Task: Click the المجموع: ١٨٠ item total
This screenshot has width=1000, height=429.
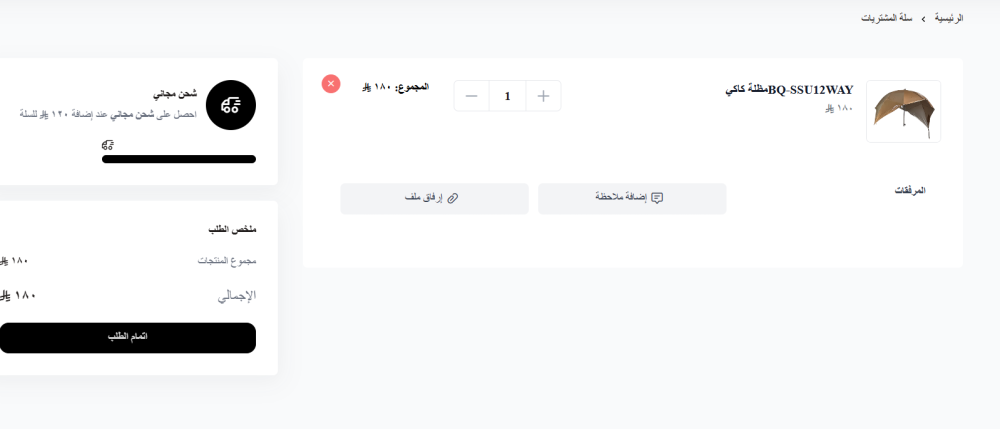Action: (x=394, y=87)
